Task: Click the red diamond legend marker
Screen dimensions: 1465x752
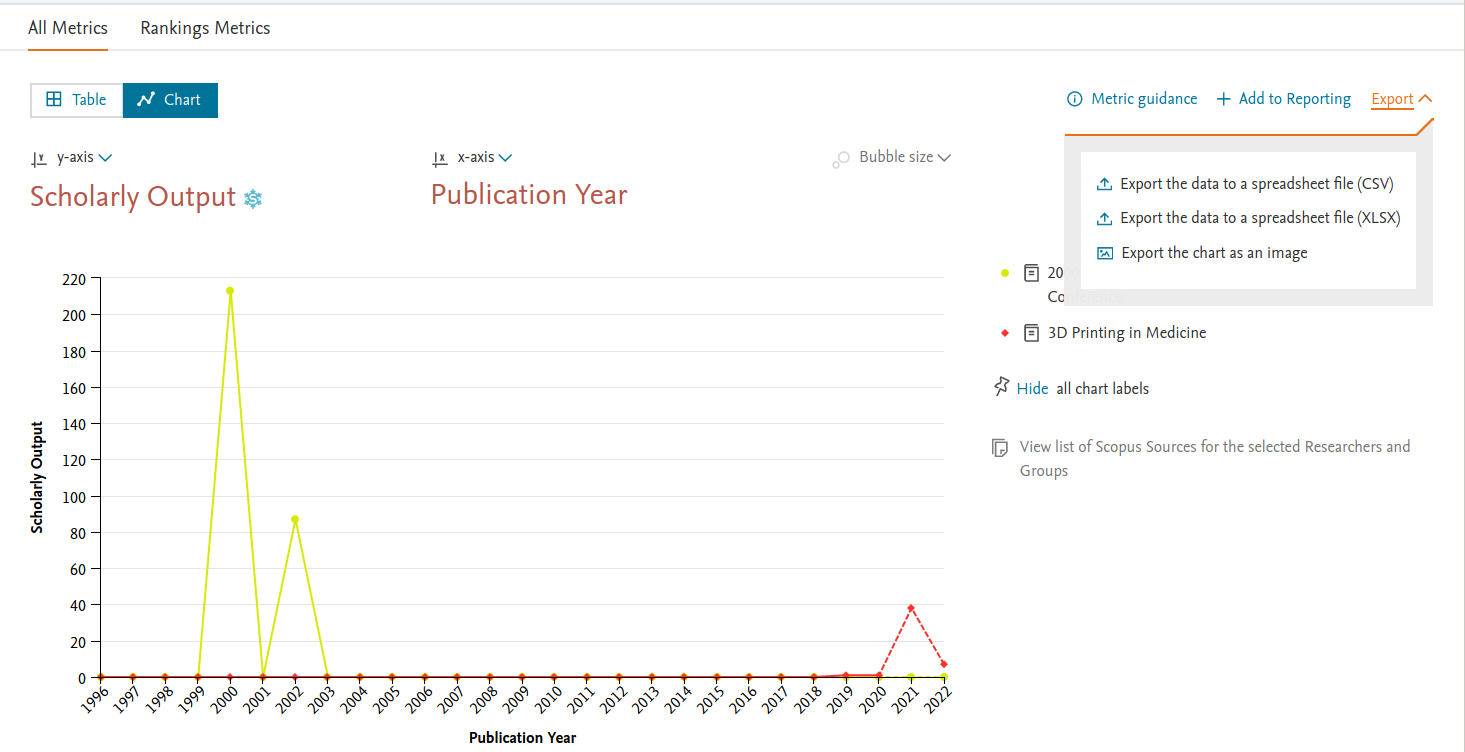Action: tap(1005, 333)
